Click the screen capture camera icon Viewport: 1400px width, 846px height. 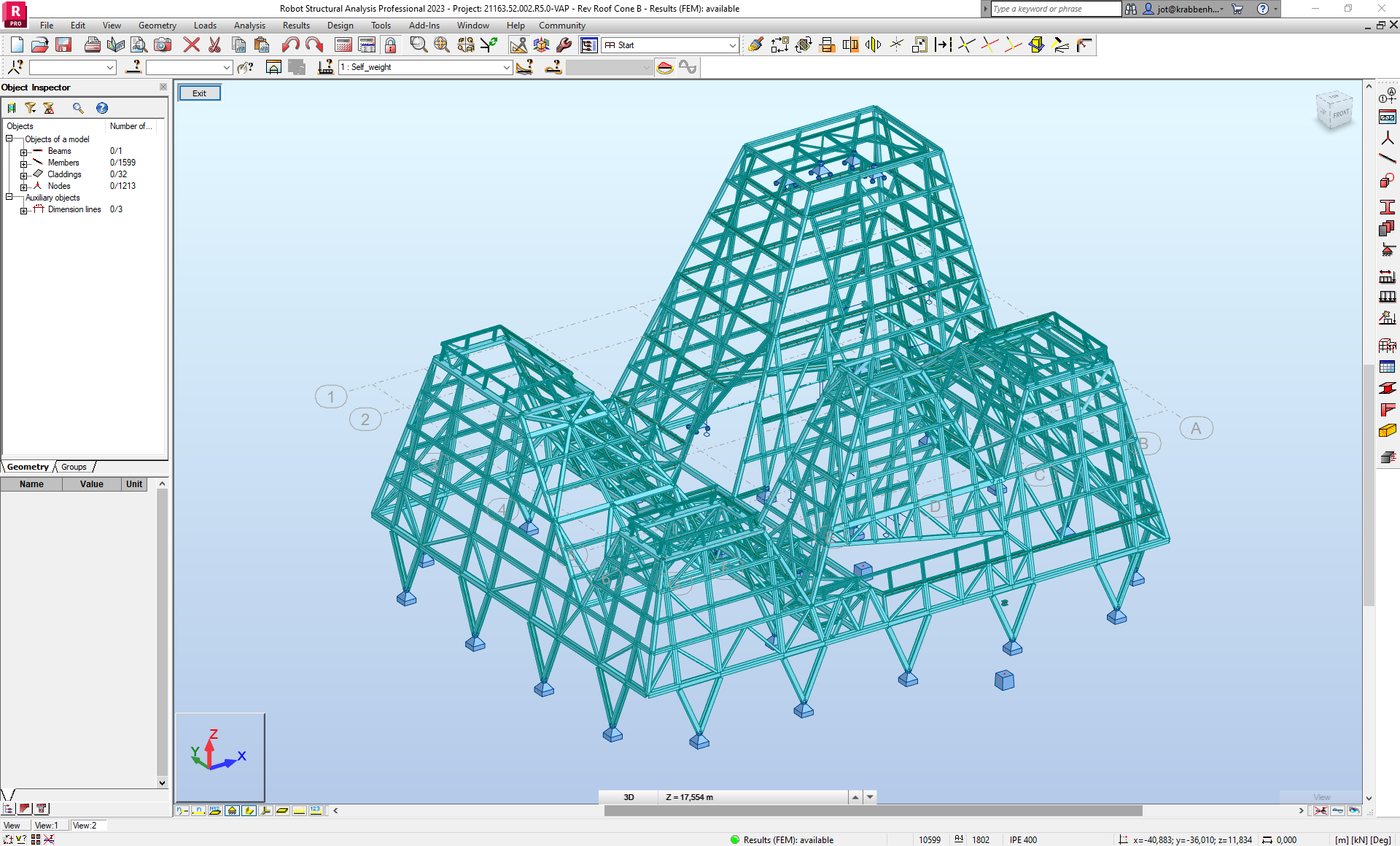click(x=163, y=45)
